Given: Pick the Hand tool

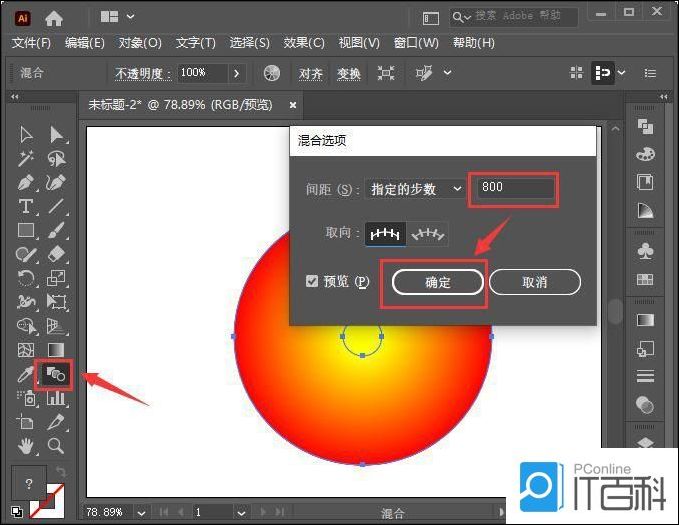Looking at the screenshot, I should [x=26, y=446].
